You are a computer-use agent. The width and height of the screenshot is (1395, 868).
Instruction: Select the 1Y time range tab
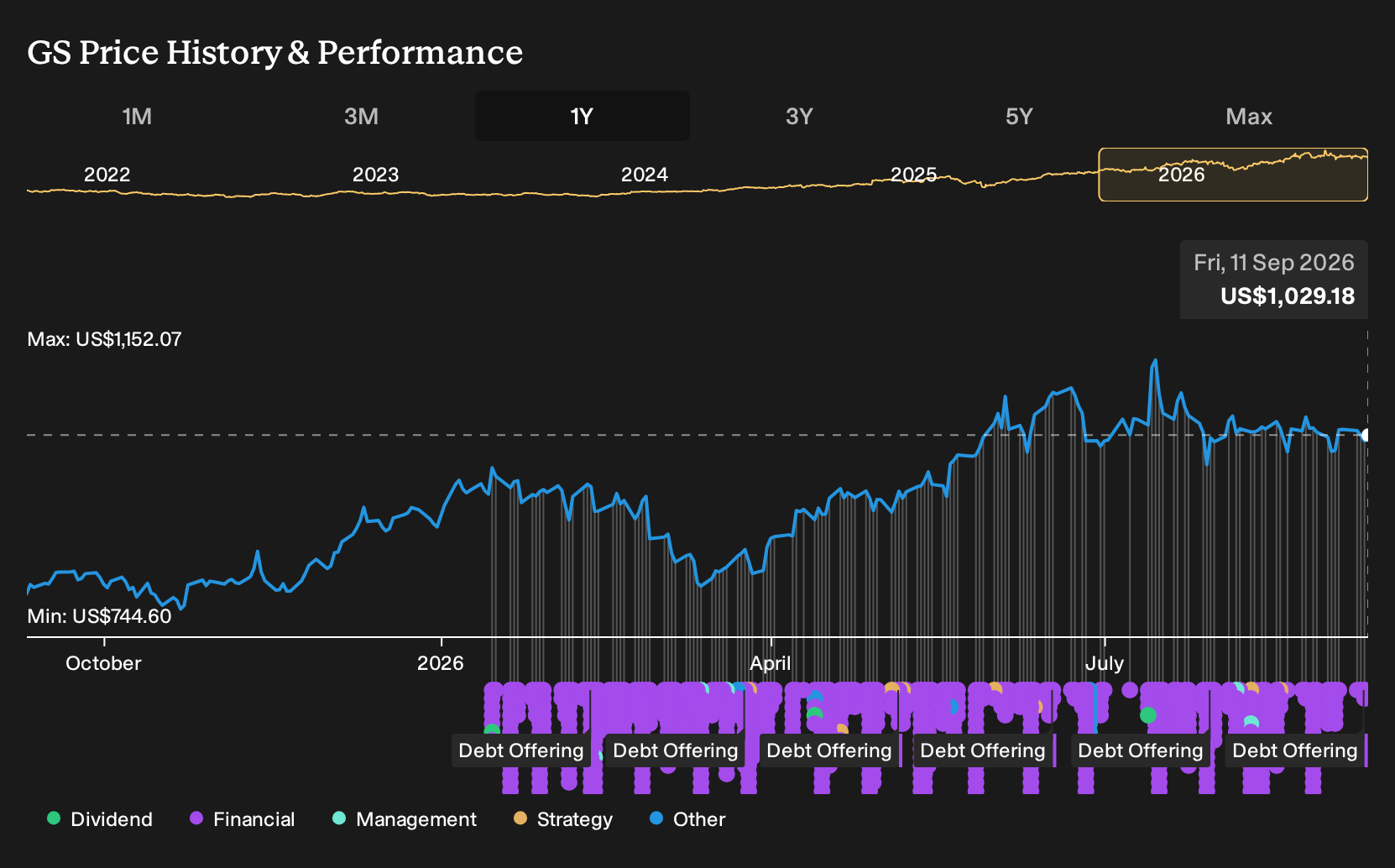click(582, 116)
